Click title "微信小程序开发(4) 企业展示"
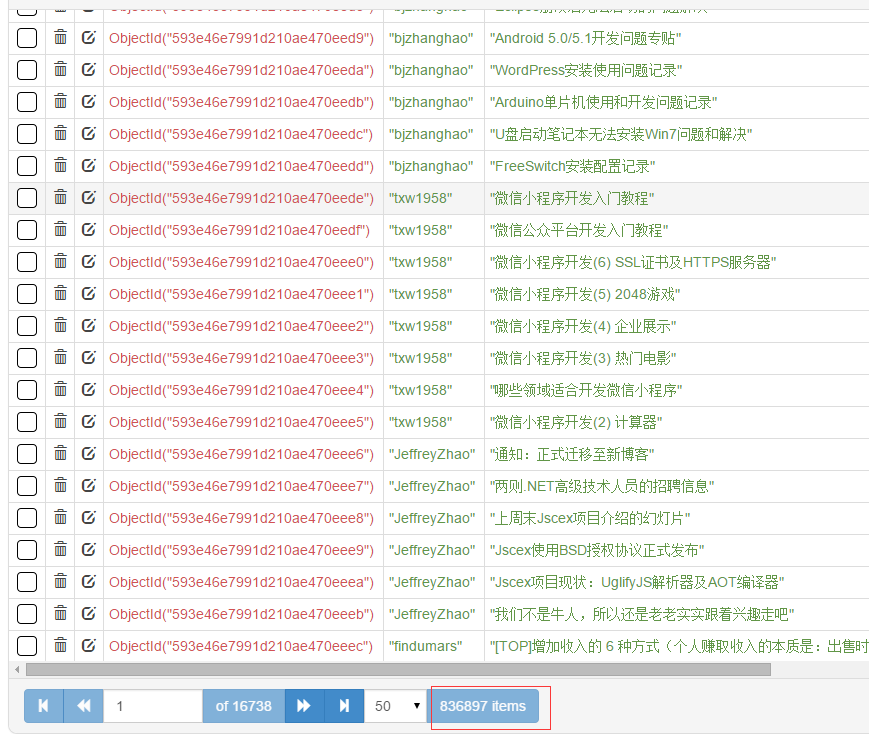This screenshot has width=869, height=734. [x=582, y=327]
